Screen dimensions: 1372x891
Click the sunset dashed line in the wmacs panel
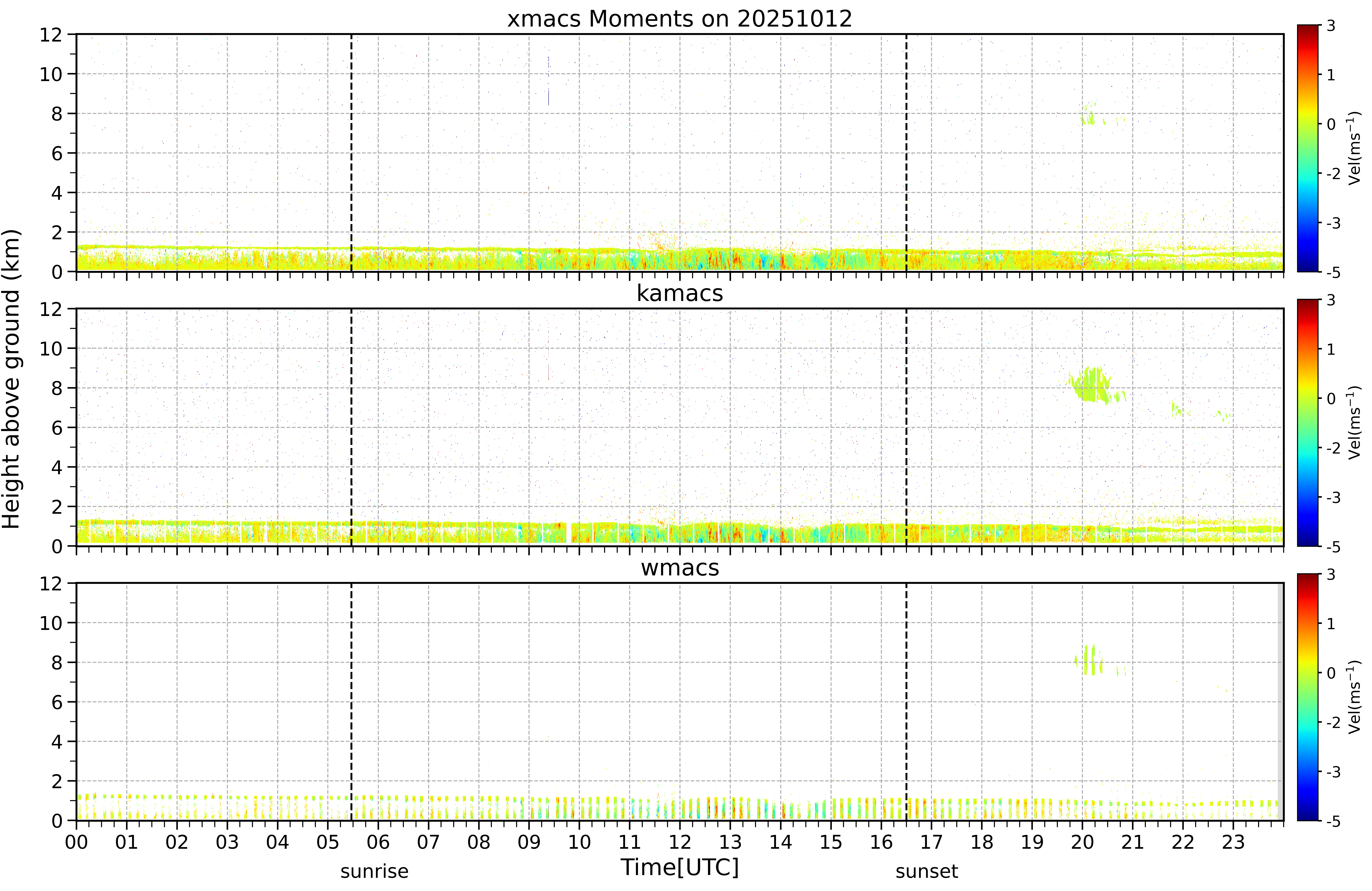906,702
